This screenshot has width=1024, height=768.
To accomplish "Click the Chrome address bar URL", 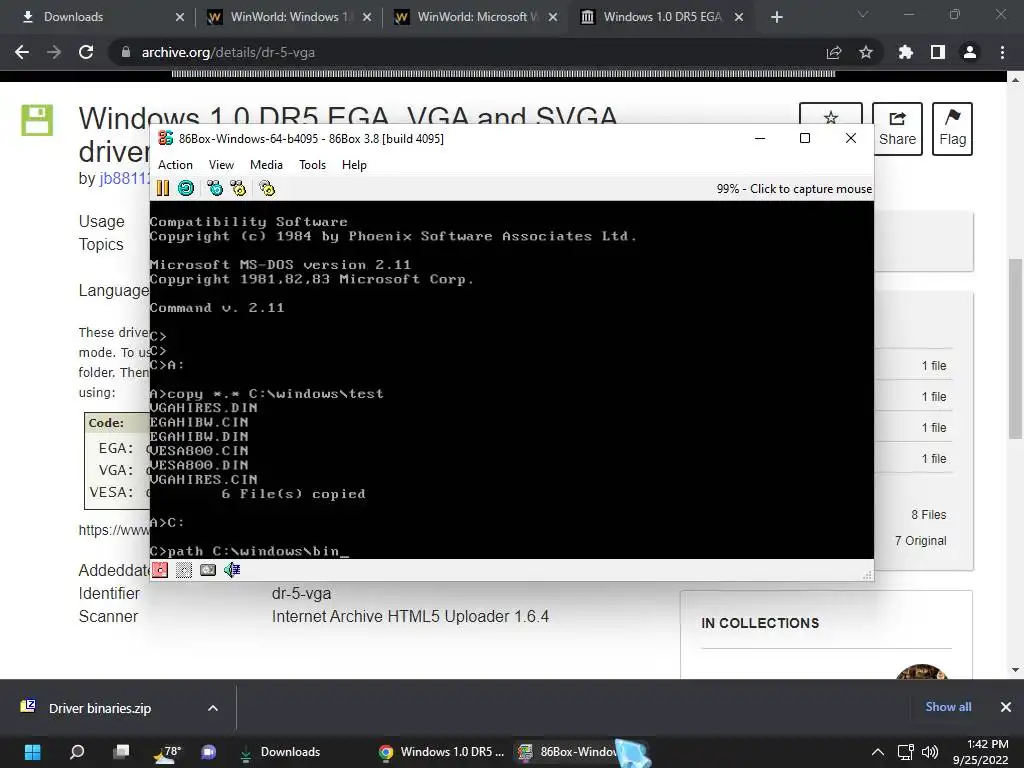I will (228, 52).
